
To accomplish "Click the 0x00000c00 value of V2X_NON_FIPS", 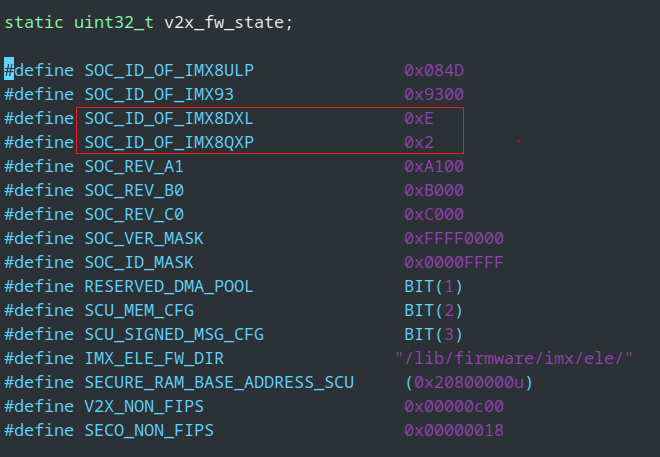I will click(454, 406).
